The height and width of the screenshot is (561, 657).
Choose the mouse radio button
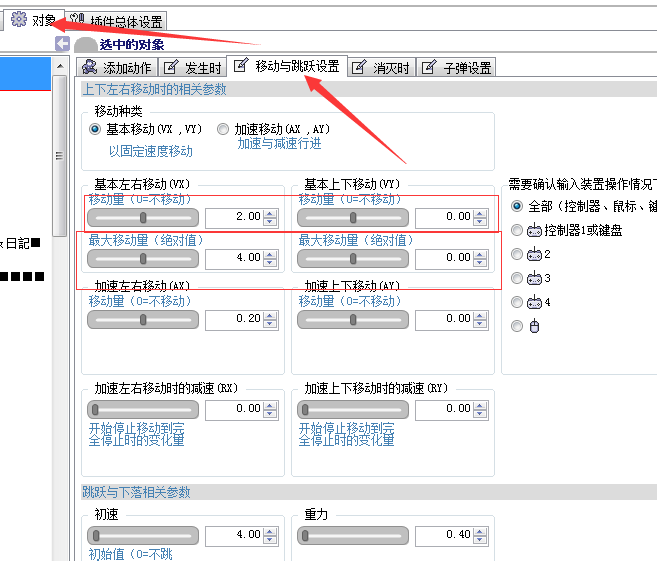517,326
